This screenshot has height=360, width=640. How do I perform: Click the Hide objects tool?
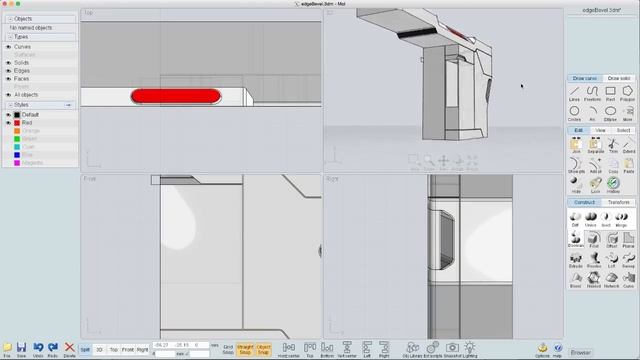pyautogui.click(x=576, y=185)
